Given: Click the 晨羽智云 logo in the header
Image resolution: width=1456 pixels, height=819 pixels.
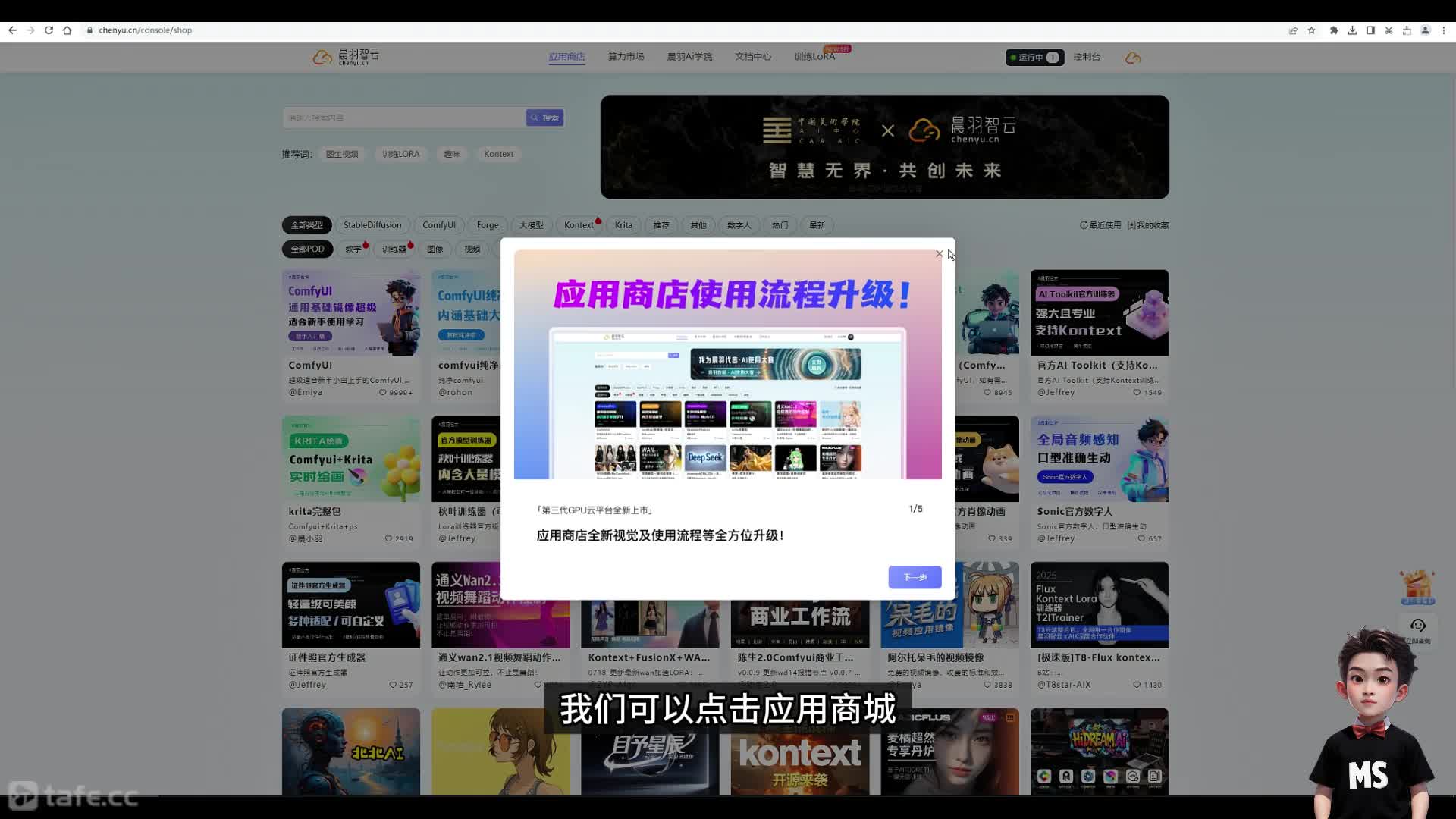Looking at the screenshot, I should pos(346,57).
